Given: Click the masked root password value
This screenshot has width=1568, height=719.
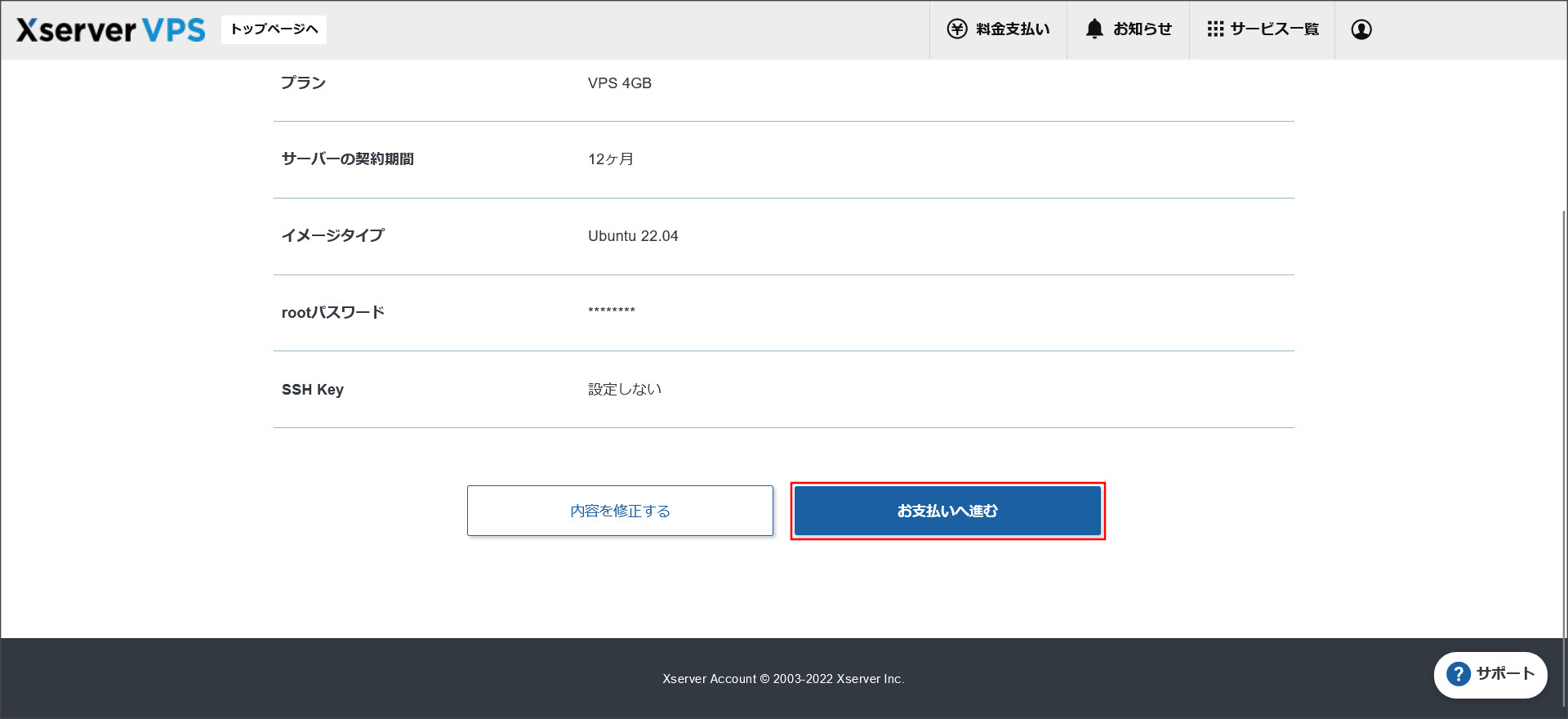Looking at the screenshot, I should point(611,311).
